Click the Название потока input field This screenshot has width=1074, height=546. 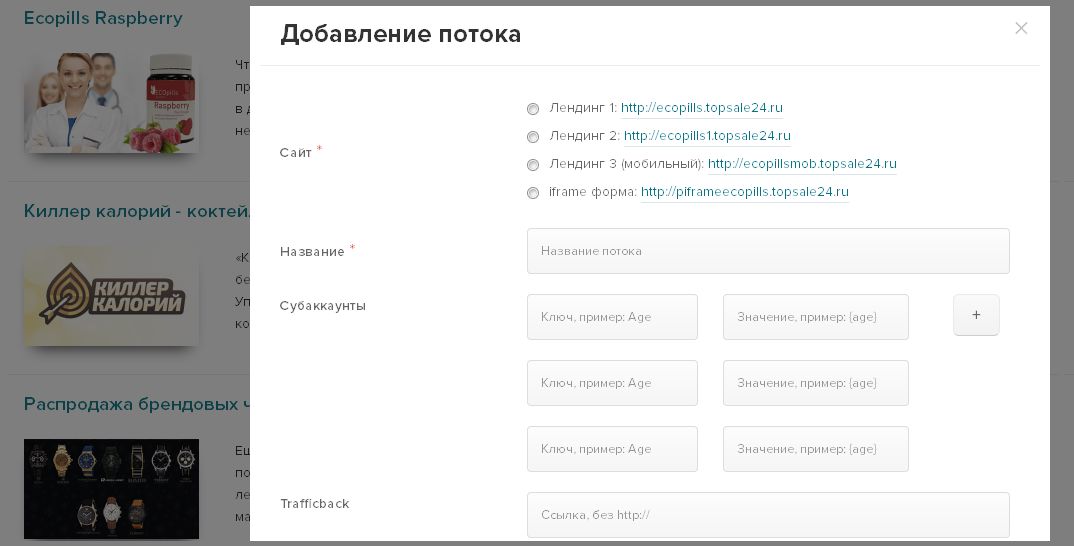coord(767,251)
